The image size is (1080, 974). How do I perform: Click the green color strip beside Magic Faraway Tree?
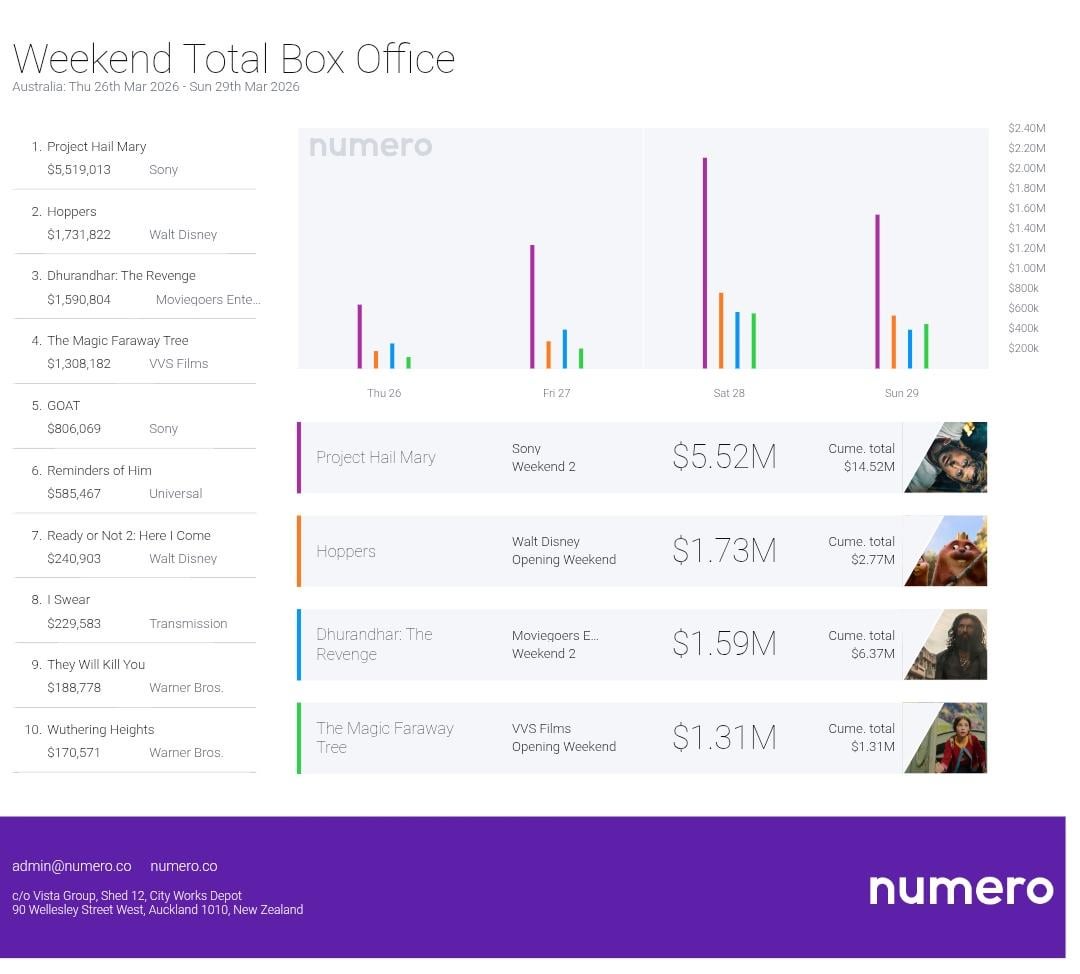pyautogui.click(x=299, y=738)
